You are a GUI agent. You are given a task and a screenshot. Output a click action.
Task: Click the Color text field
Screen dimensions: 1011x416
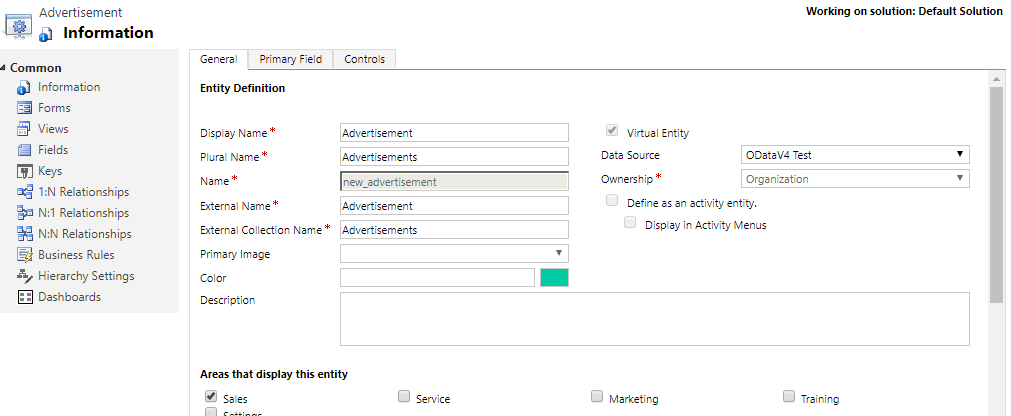point(437,277)
